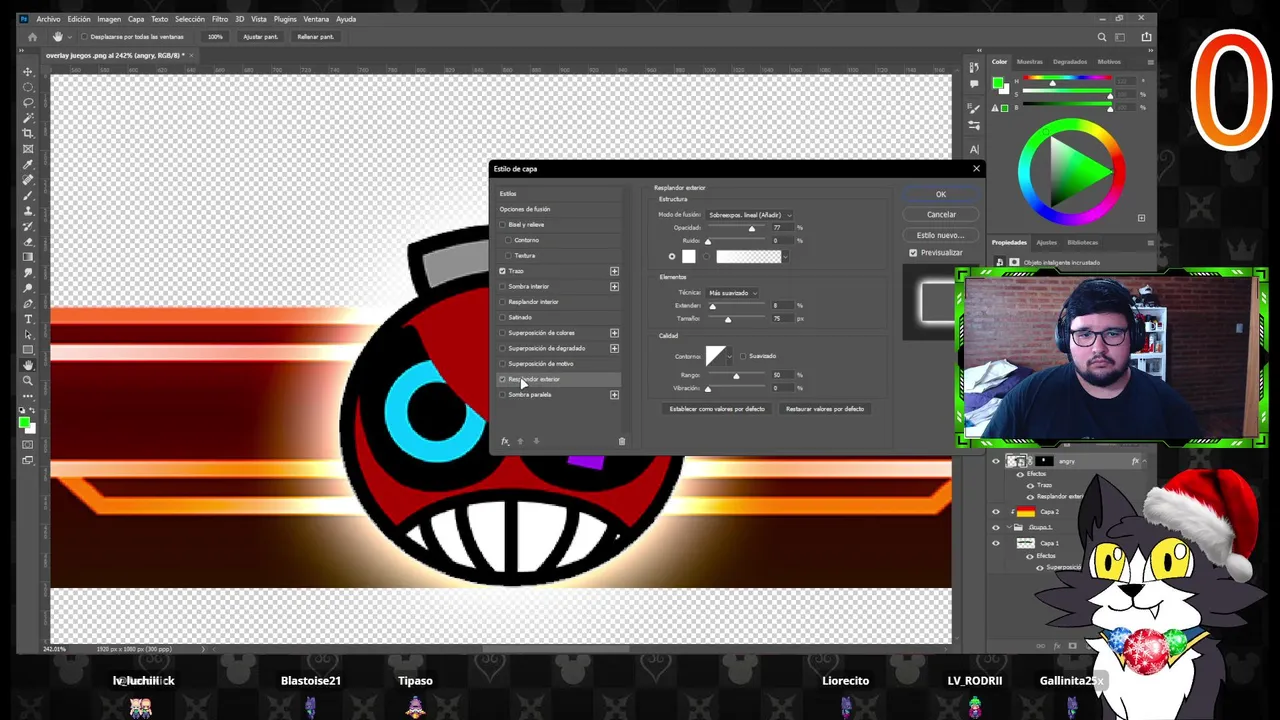Enable Bisel y relieve checkbox
This screenshot has width=1280, height=720.
tap(503, 225)
